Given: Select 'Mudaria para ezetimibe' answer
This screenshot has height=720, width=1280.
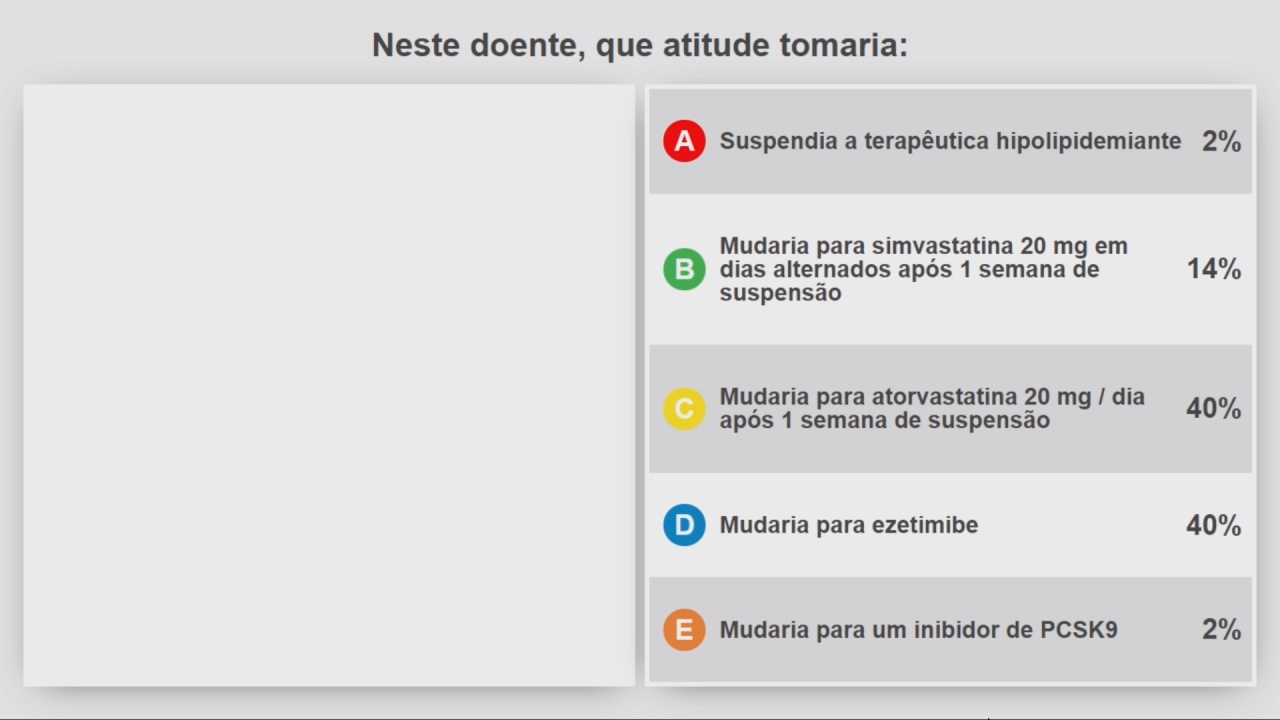Looking at the screenshot, I should (950, 525).
